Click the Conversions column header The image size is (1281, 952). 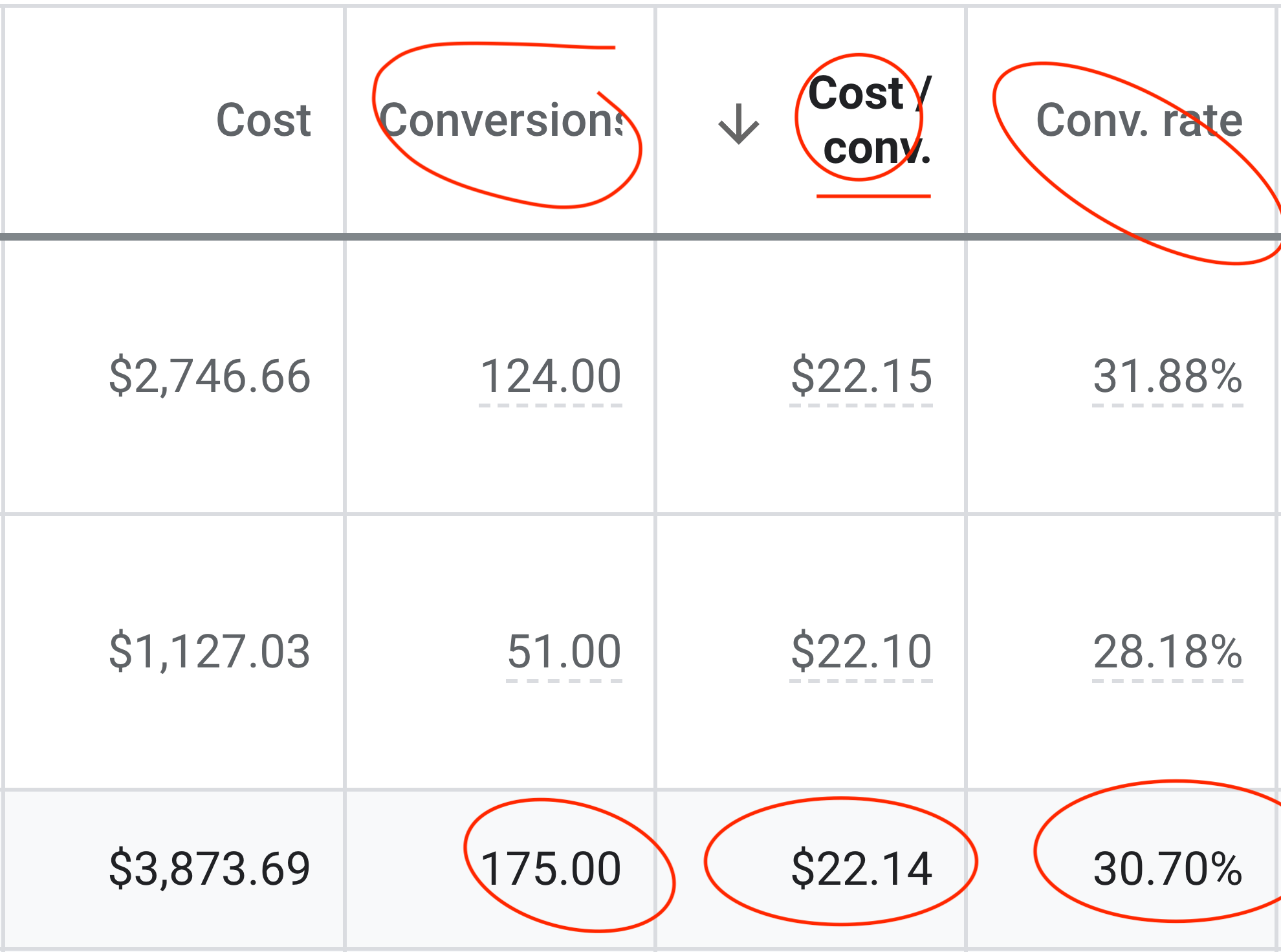(x=501, y=120)
